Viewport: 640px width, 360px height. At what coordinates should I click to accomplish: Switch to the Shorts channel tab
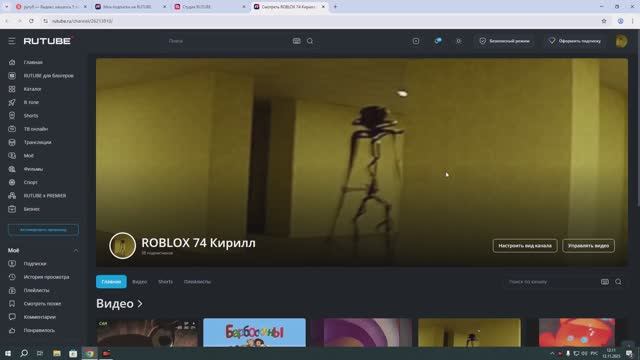point(165,282)
